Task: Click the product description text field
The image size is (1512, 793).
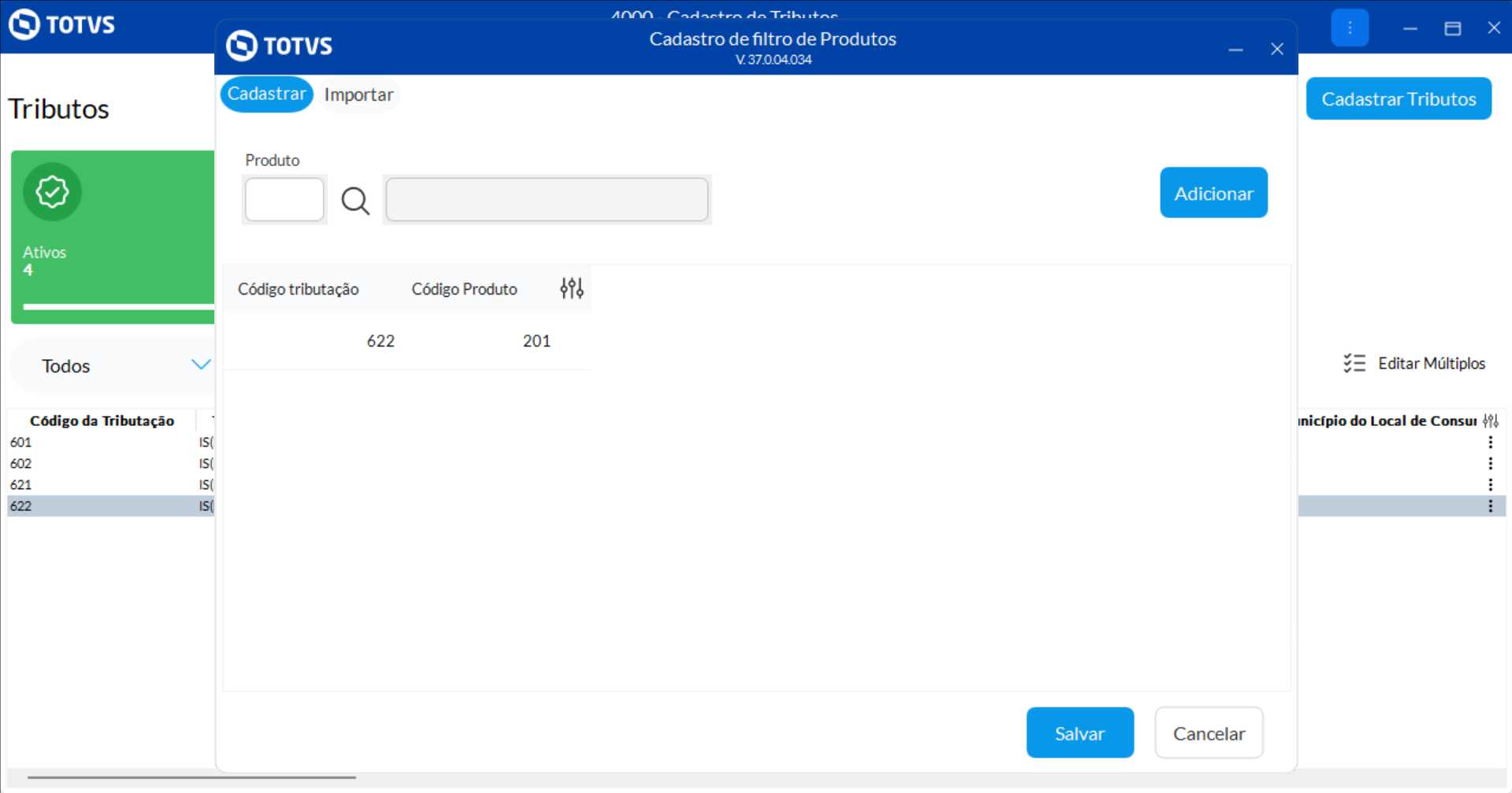Action: pos(547,200)
